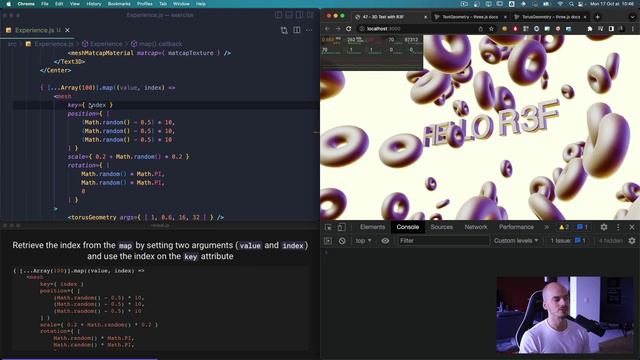Open the 'top' JavaScript context dropdown

click(363, 241)
